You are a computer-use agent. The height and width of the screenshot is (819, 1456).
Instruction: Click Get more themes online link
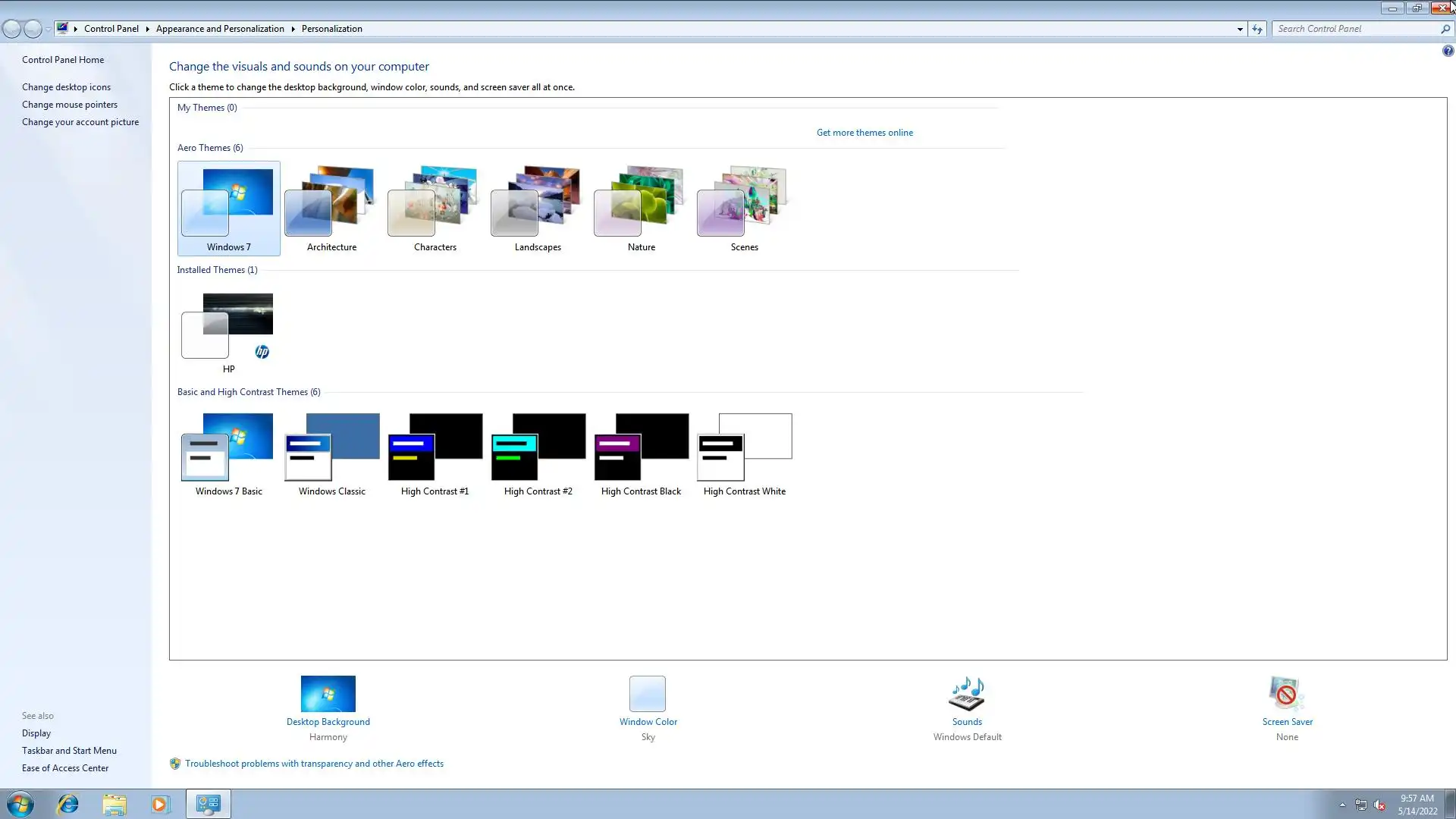pyautogui.click(x=864, y=133)
